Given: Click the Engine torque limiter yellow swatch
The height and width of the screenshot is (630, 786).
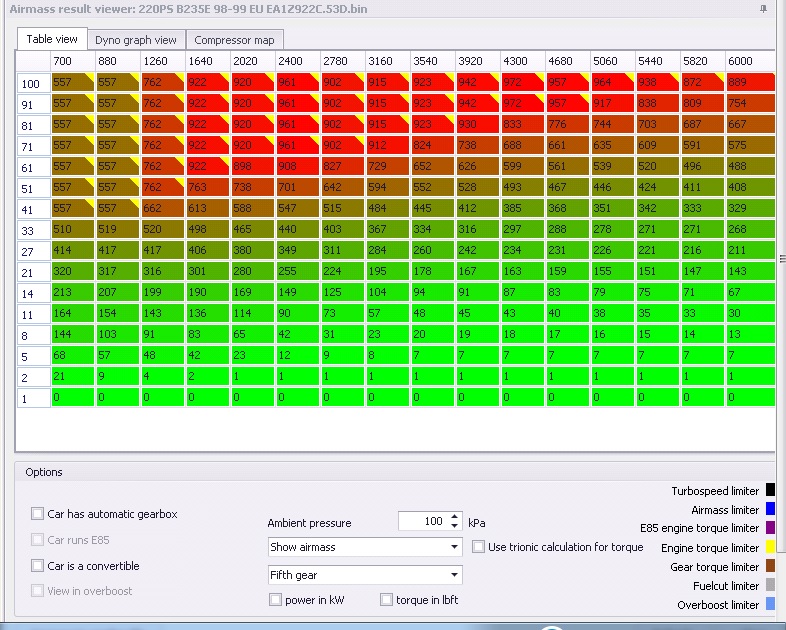Looking at the screenshot, I should tap(770, 547).
